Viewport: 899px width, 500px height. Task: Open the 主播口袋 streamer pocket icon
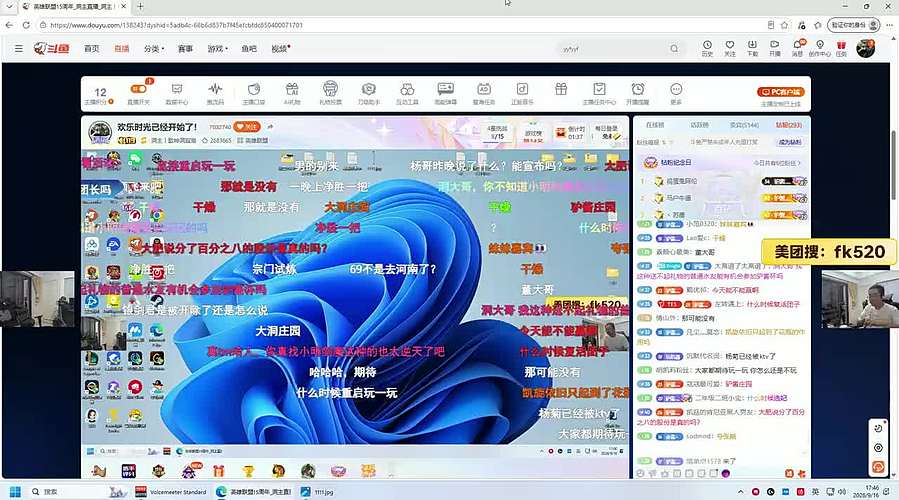pos(253,93)
